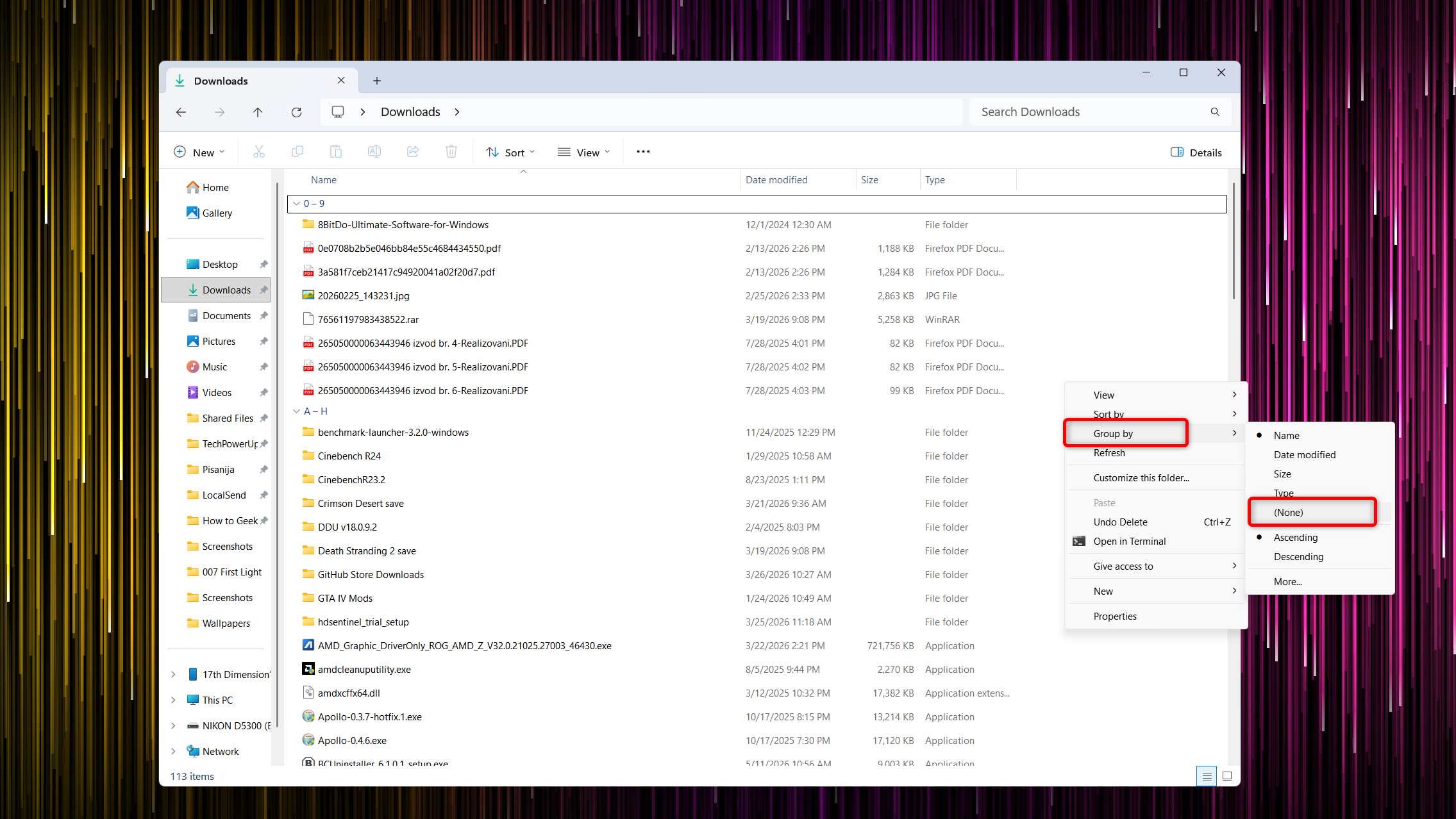Click the Delete trash icon in toolbar

[451, 152]
